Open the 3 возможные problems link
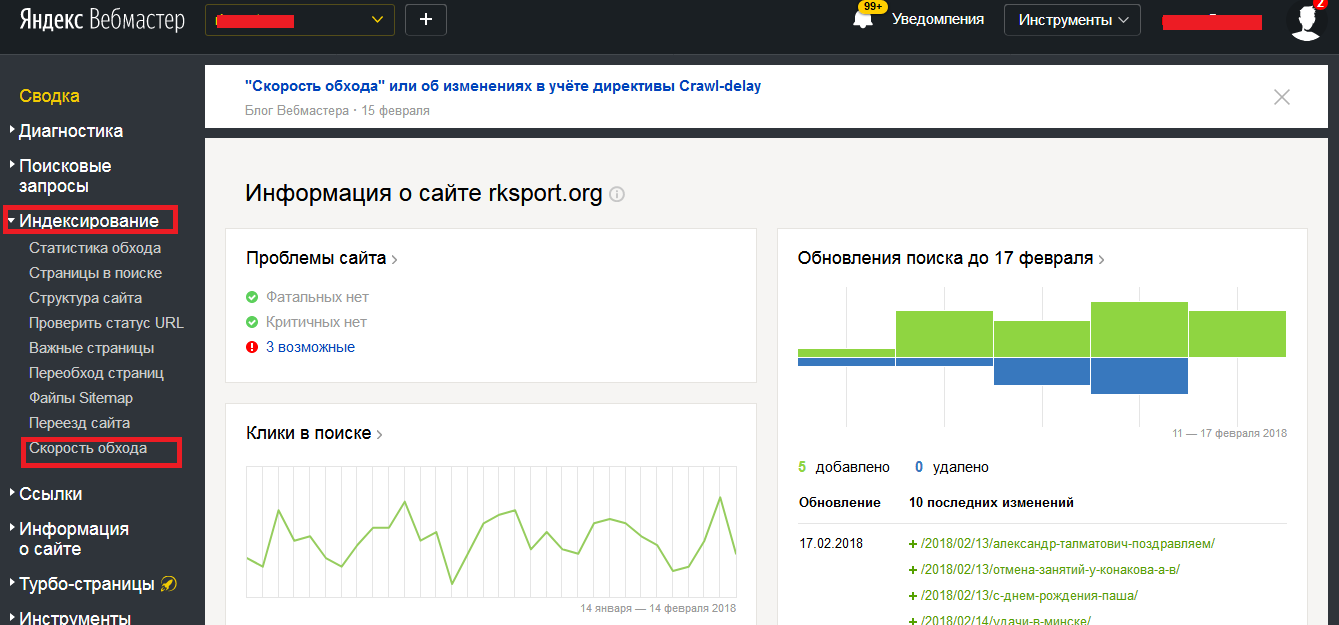The width and height of the screenshot is (1339, 625). 310,347
